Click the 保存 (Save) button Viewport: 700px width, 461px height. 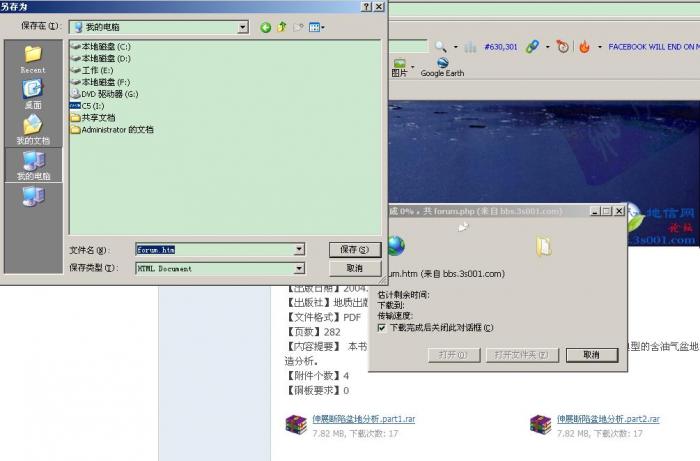(354, 249)
